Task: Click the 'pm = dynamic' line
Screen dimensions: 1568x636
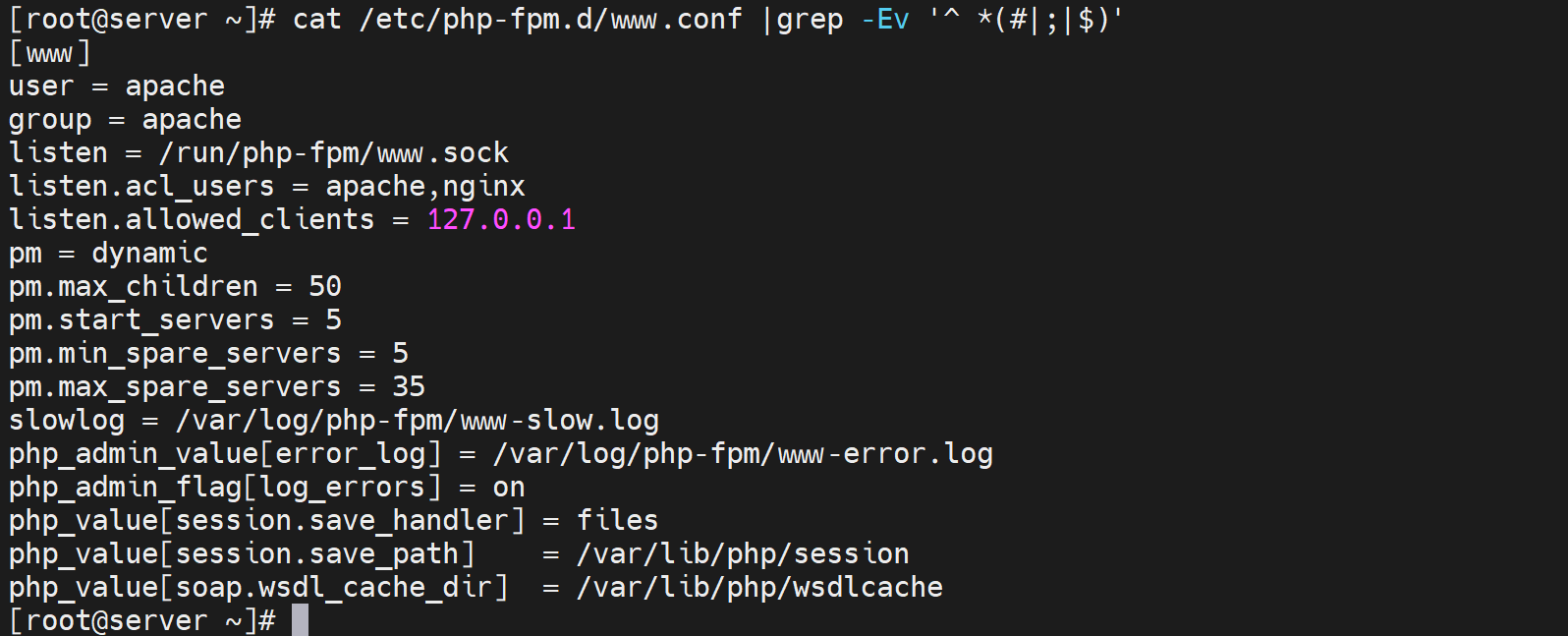Action: 108,254
